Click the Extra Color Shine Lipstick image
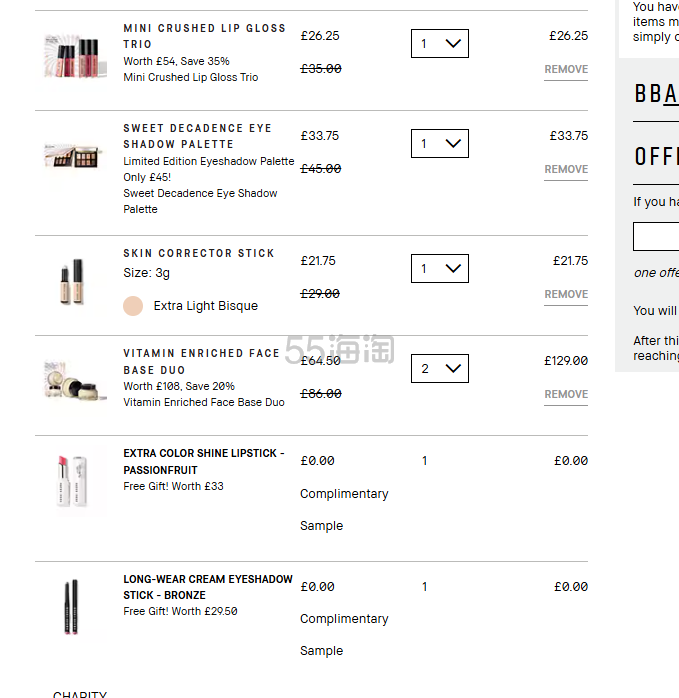 pos(72,481)
